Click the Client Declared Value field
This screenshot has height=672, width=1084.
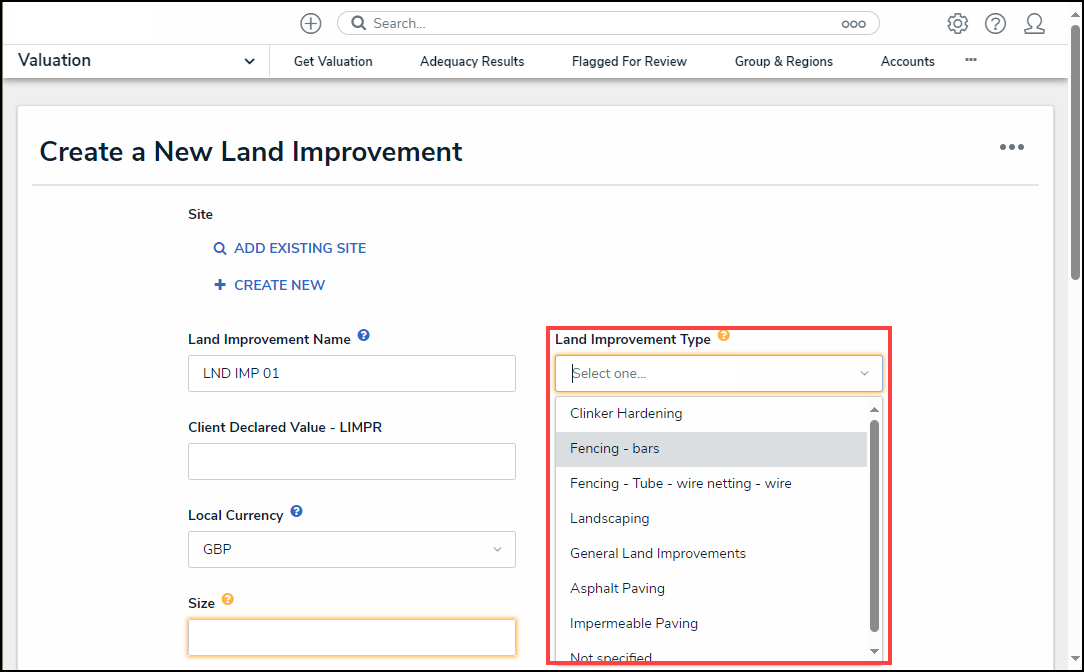352,461
